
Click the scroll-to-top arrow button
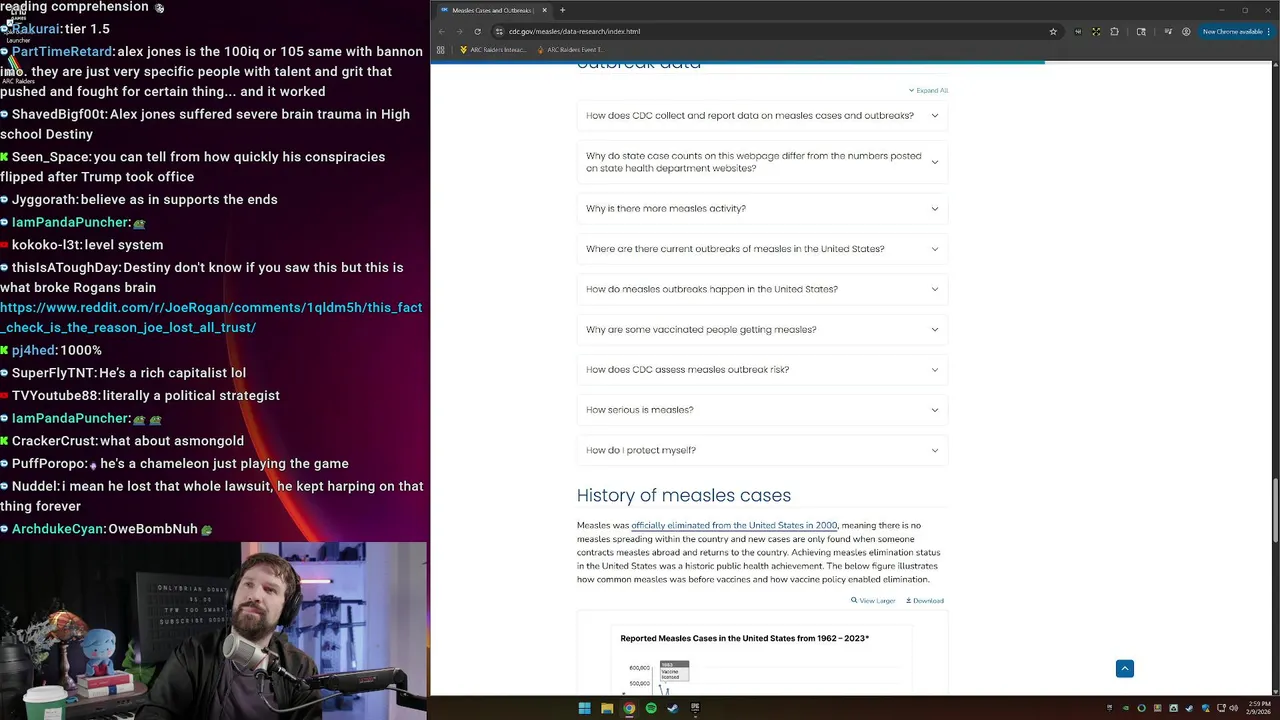pyautogui.click(x=1125, y=668)
